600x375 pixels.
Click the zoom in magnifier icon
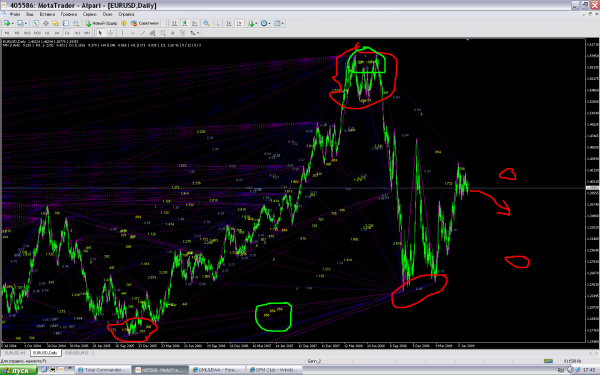206,23
